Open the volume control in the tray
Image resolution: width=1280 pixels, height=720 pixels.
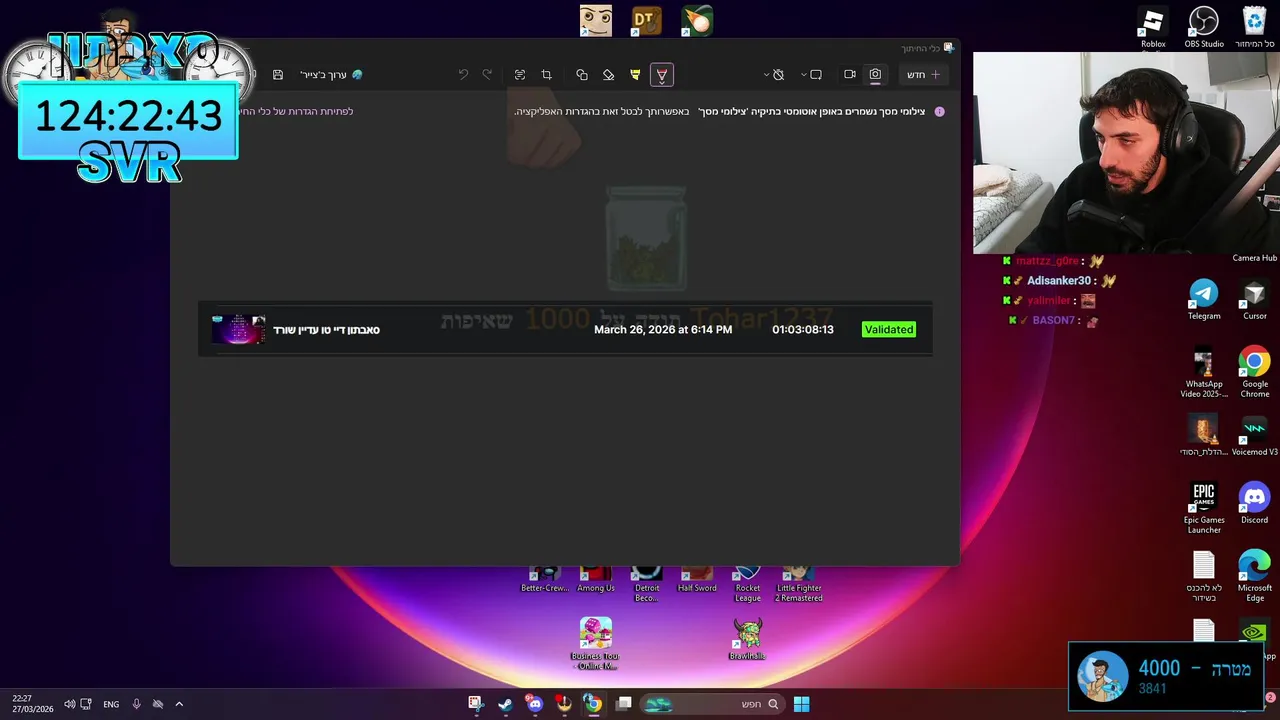[69, 704]
